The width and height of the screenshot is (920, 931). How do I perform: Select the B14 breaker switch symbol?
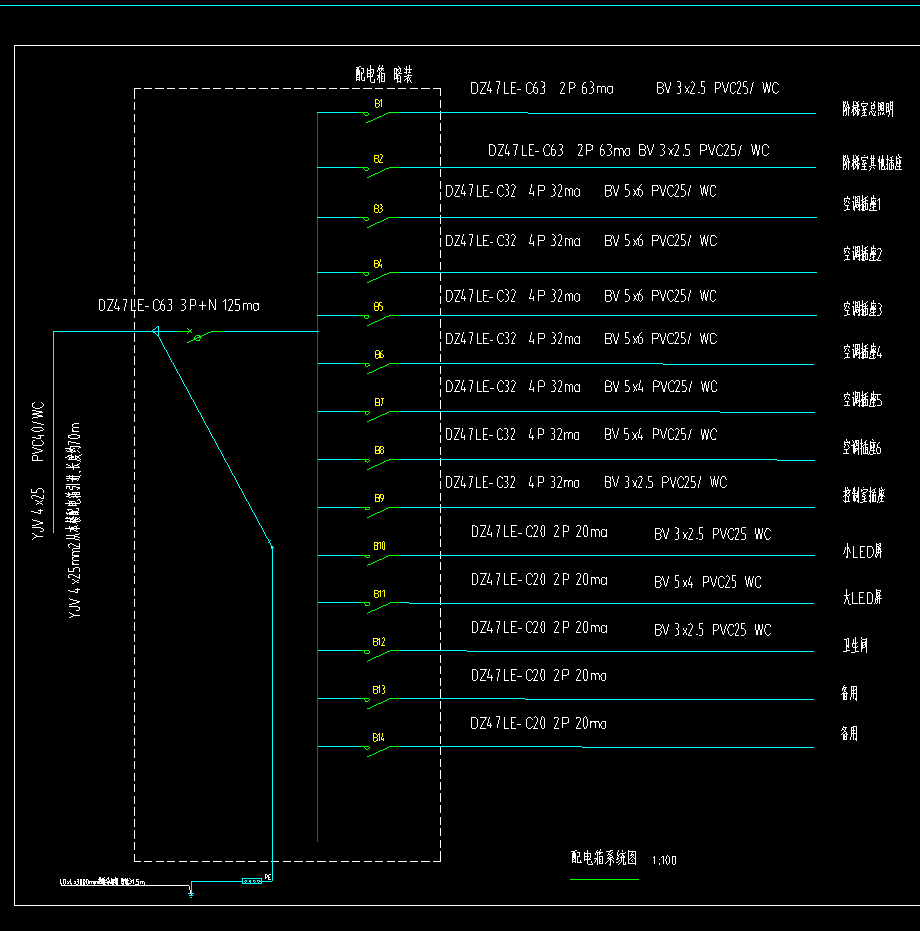377,751
